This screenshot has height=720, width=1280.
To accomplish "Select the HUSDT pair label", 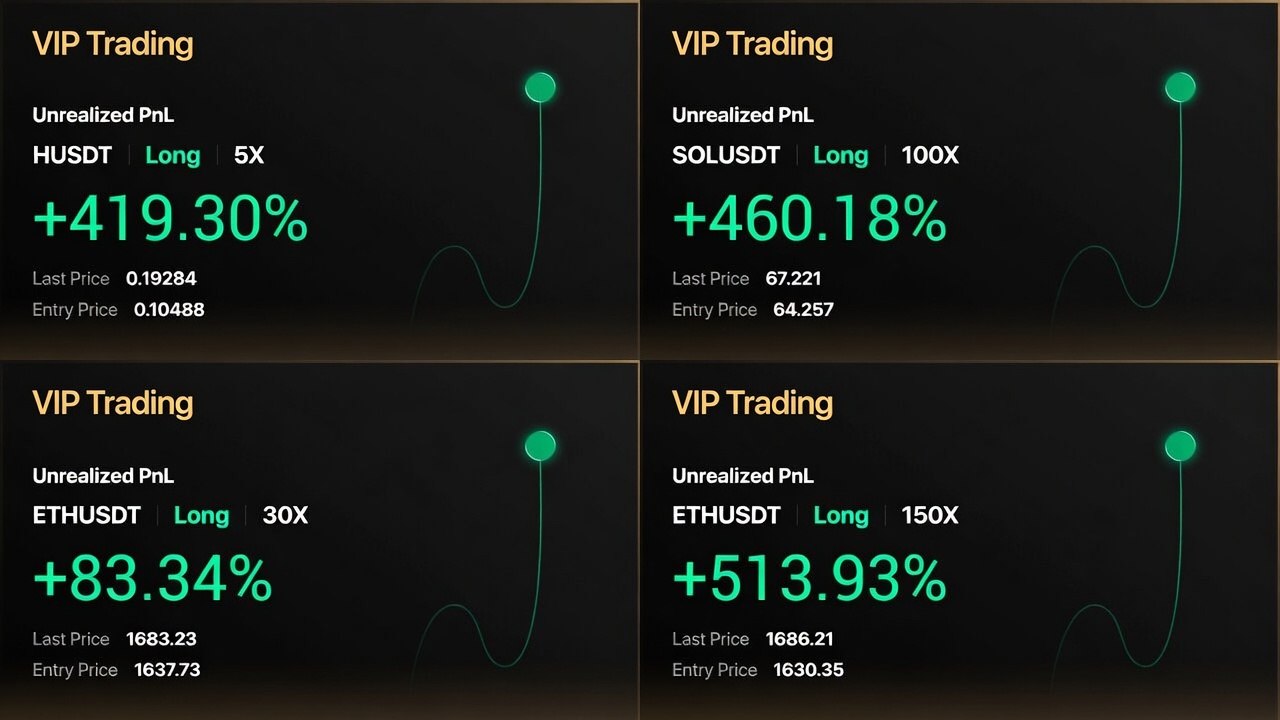I will 71,155.
